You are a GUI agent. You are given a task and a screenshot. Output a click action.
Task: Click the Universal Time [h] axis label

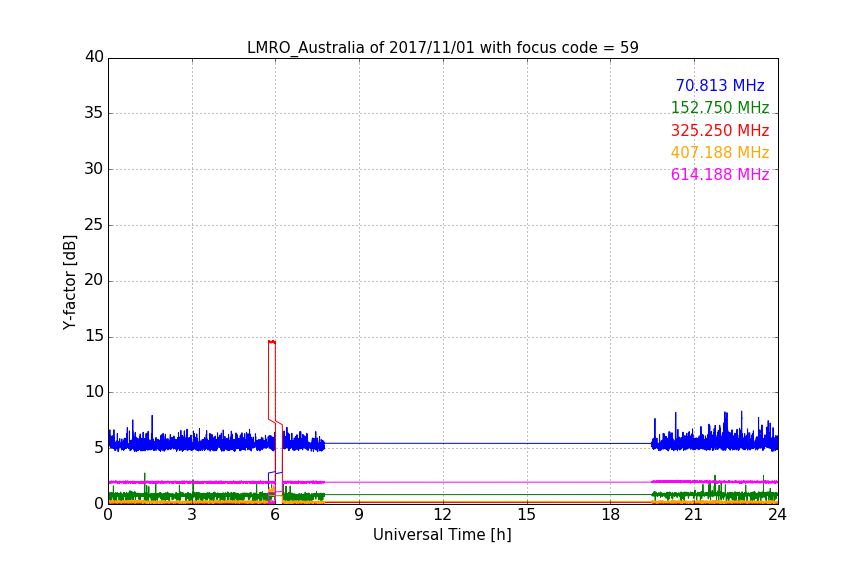tap(442, 535)
